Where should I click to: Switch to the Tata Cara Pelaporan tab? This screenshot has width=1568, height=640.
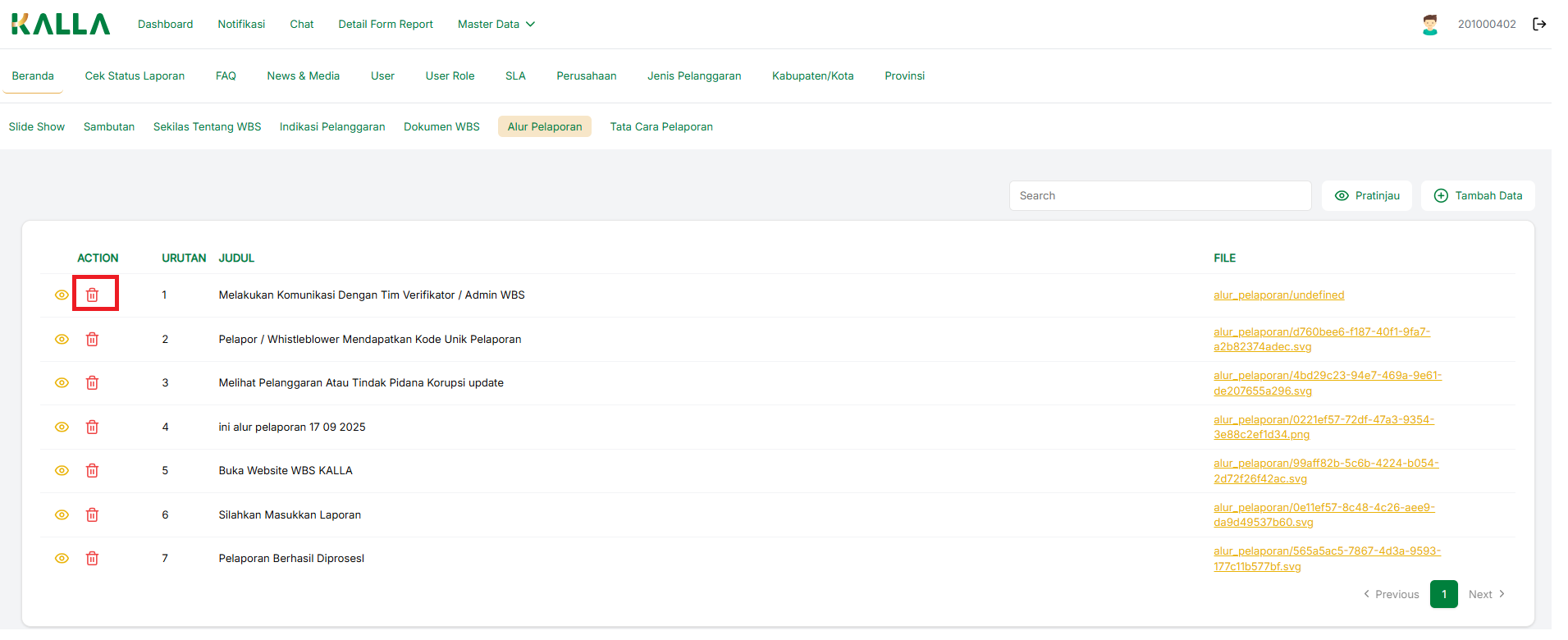[661, 126]
